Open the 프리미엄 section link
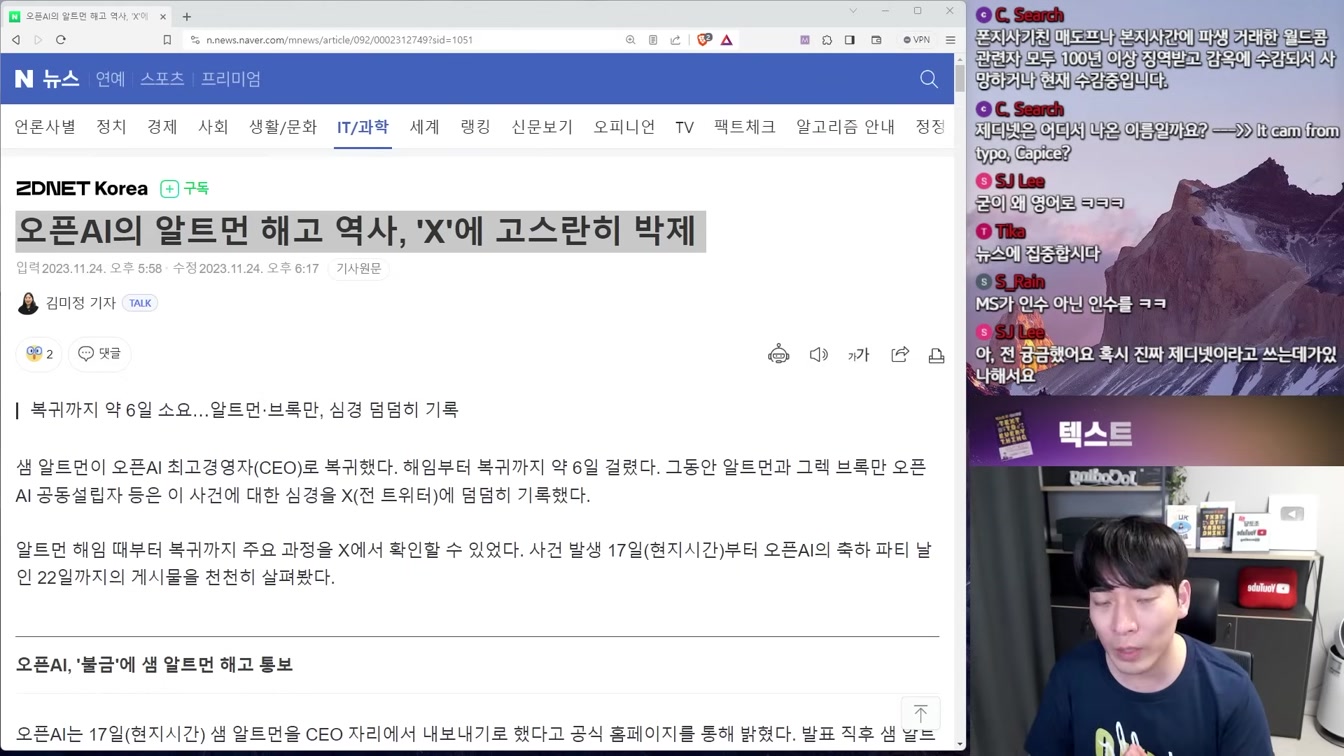 click(231, 79)
